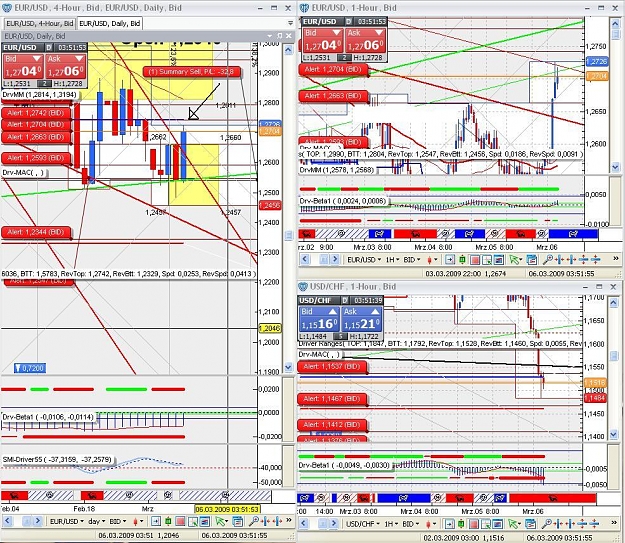Click the 0,7200 label on daily chart
The image size is (625, 543).
click(x=30, y=368)
